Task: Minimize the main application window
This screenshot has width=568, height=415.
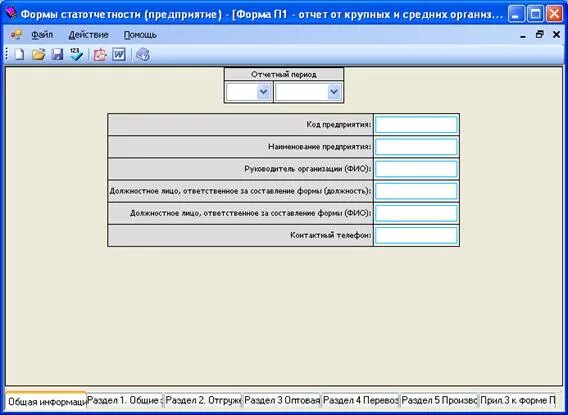Action: coord(516,14)
